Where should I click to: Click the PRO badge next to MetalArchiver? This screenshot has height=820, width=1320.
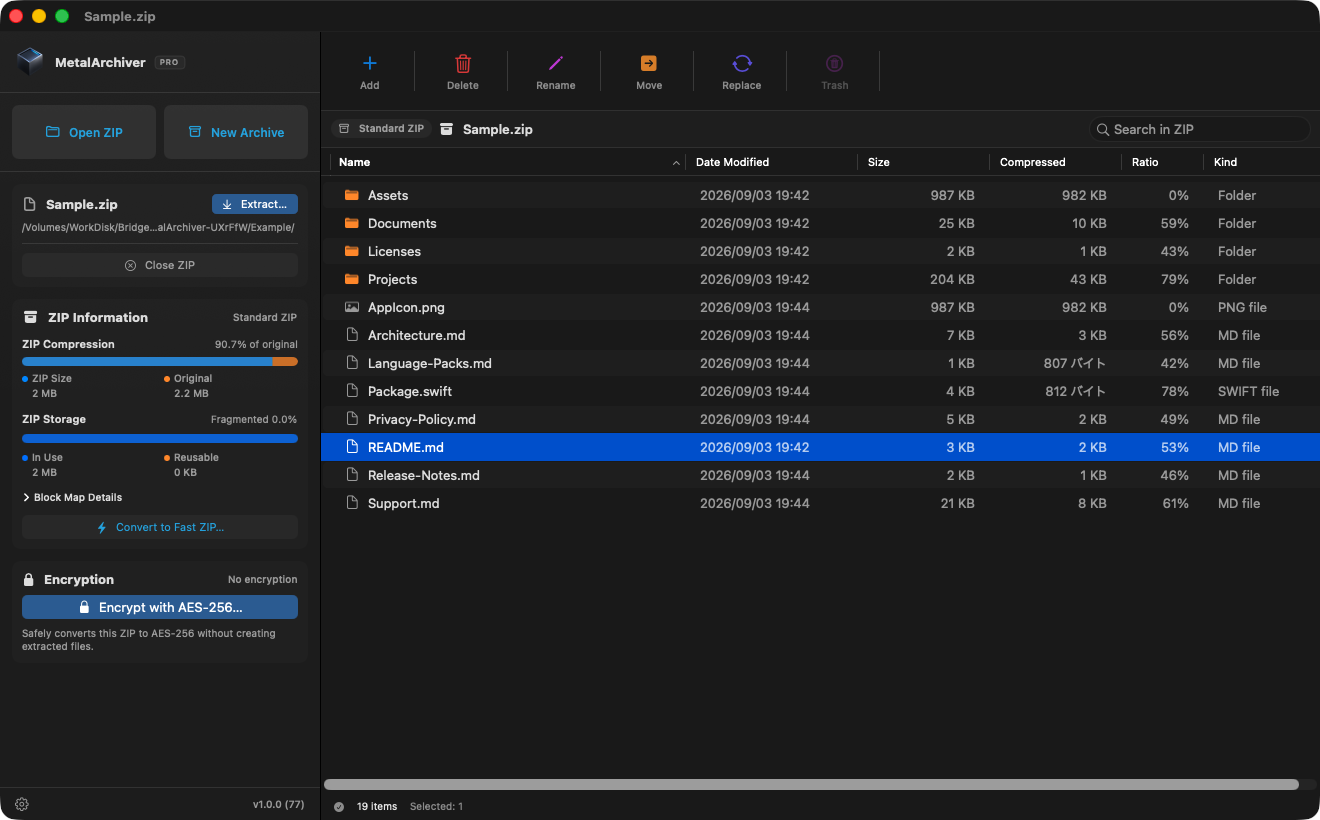[x=169, y=62]
